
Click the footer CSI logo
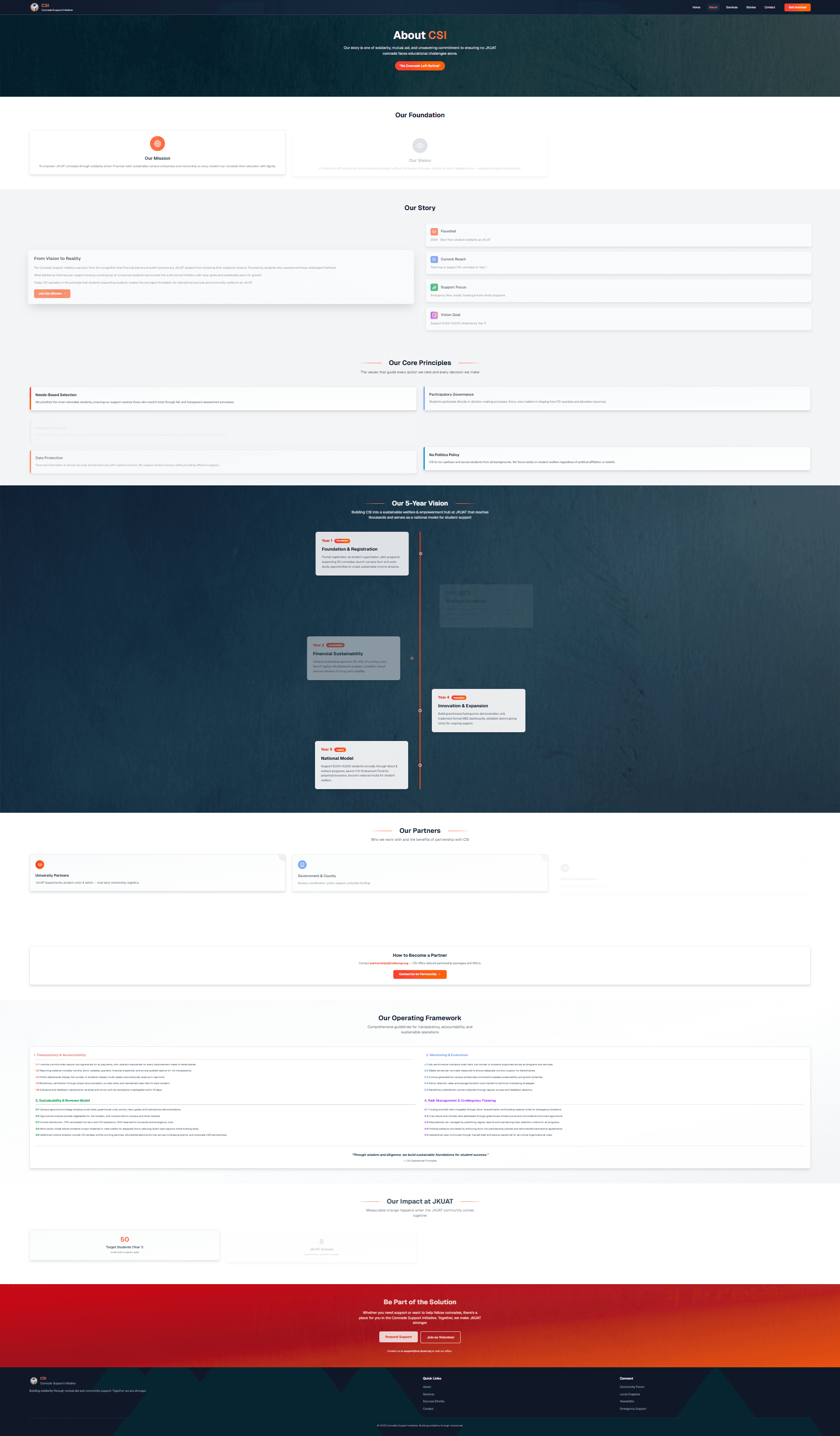pos(34,1381)
